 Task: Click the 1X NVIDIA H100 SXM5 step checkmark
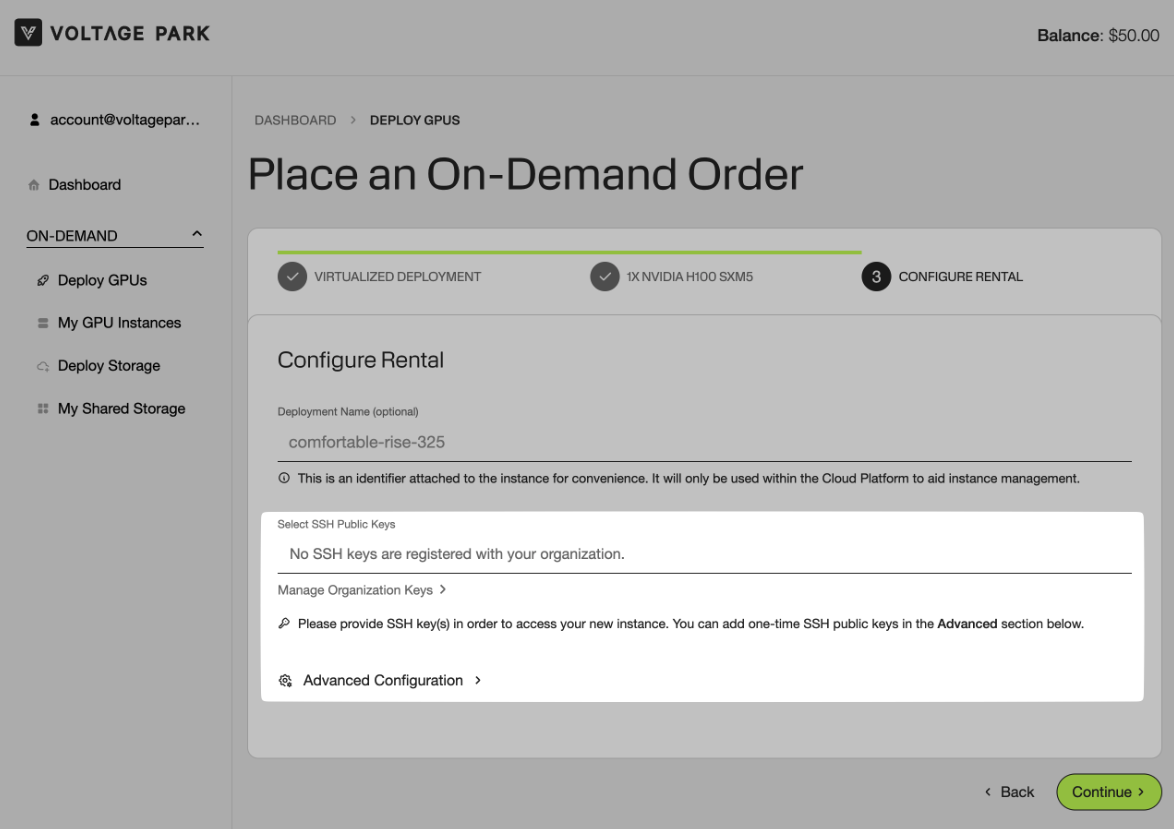pyautogui.click(x=604, y=277)
